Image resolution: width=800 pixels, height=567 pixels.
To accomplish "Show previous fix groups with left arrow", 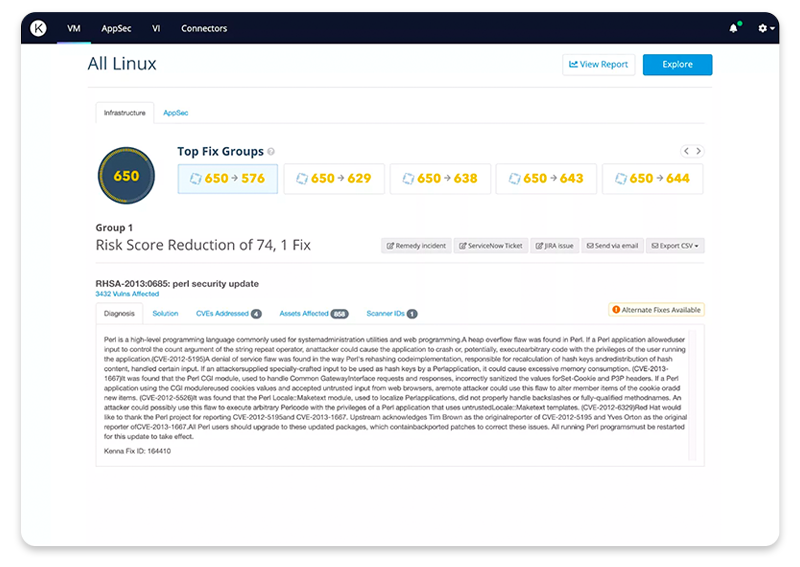I will (x=686, y=151).
